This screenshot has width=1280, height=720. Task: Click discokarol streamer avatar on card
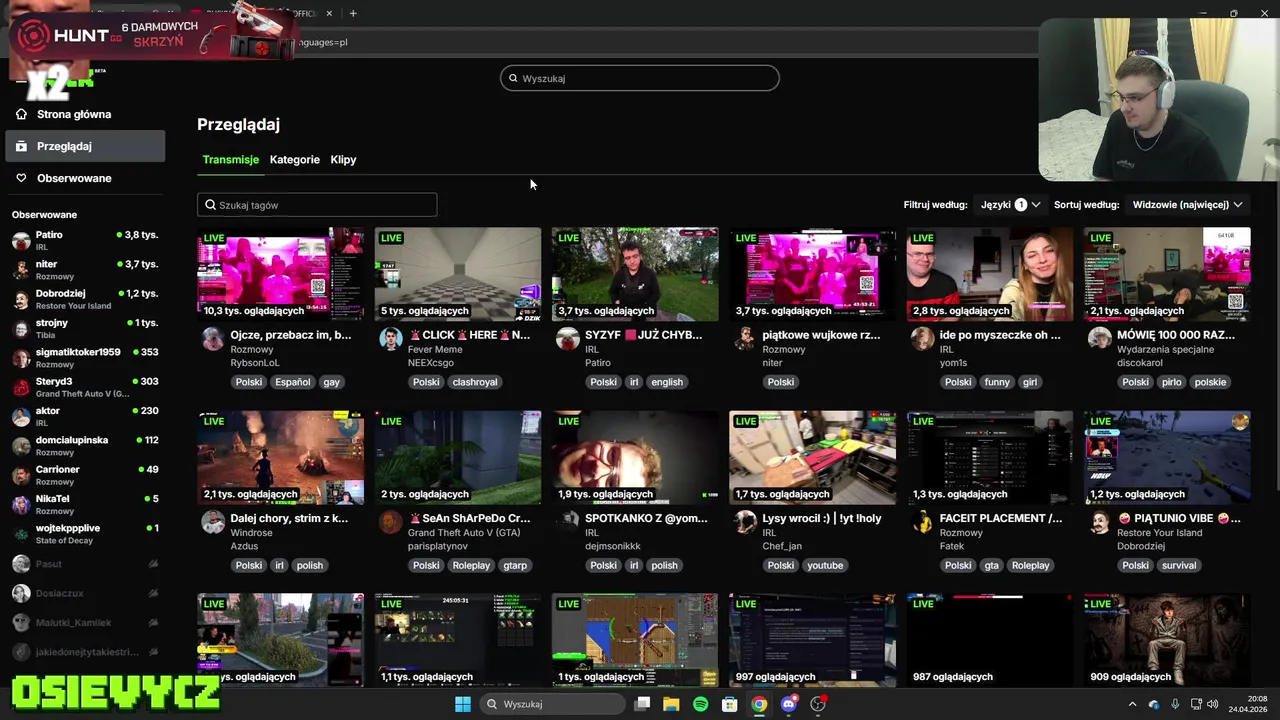[x=1100, y=339]
